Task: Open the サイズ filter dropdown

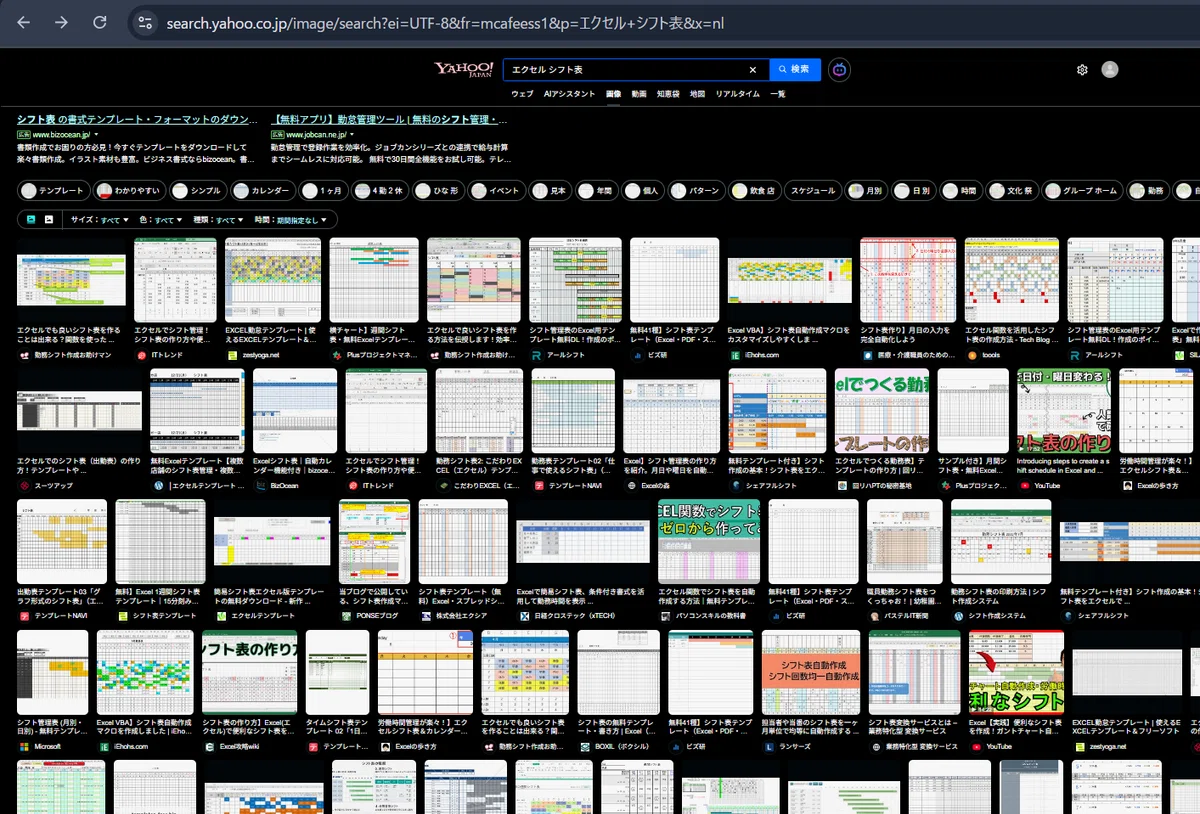Action: pyautogui.click(x=99, y=219)
